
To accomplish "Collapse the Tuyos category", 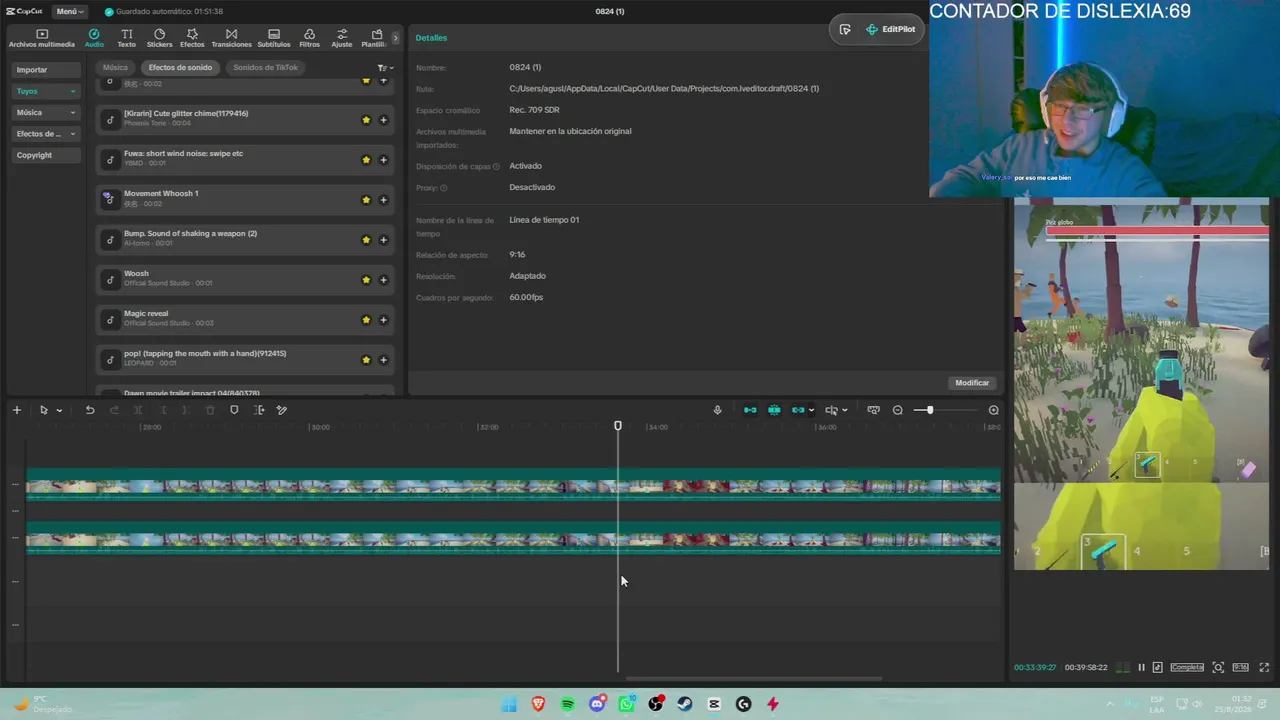I will 46,91.
